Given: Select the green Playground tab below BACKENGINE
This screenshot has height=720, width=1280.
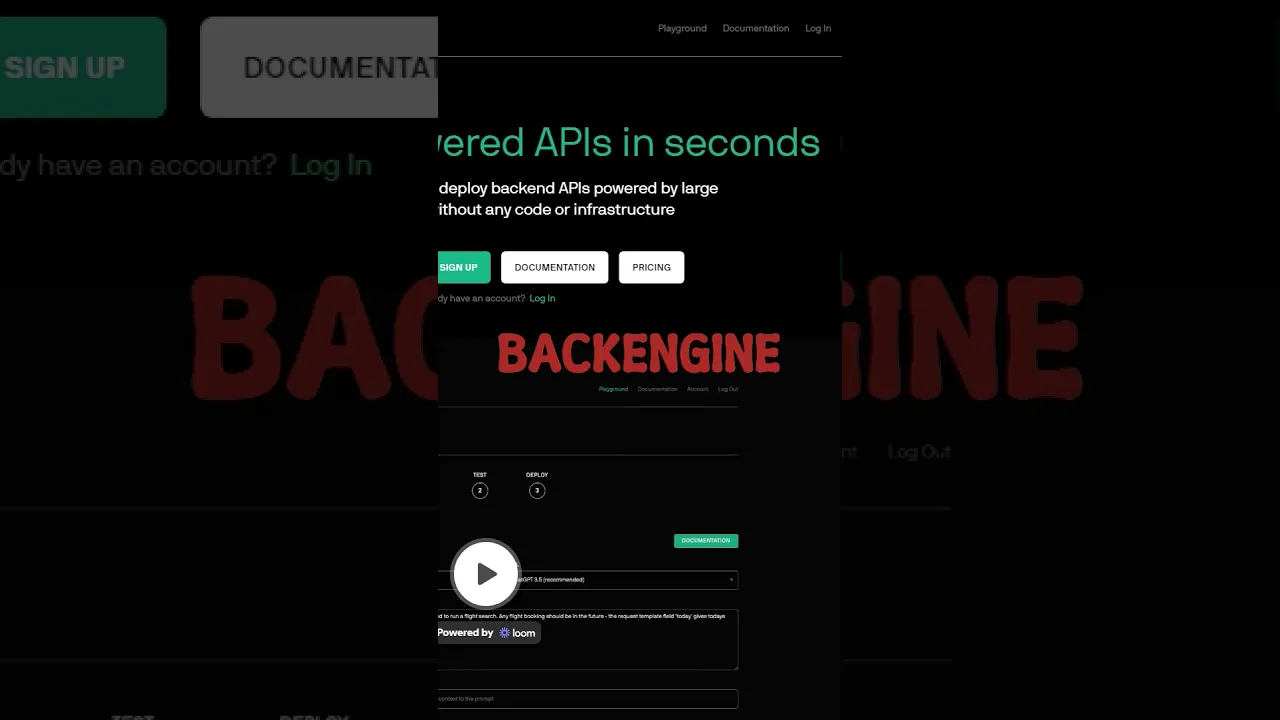Looking at the screenshot, I should pos(613,389).
